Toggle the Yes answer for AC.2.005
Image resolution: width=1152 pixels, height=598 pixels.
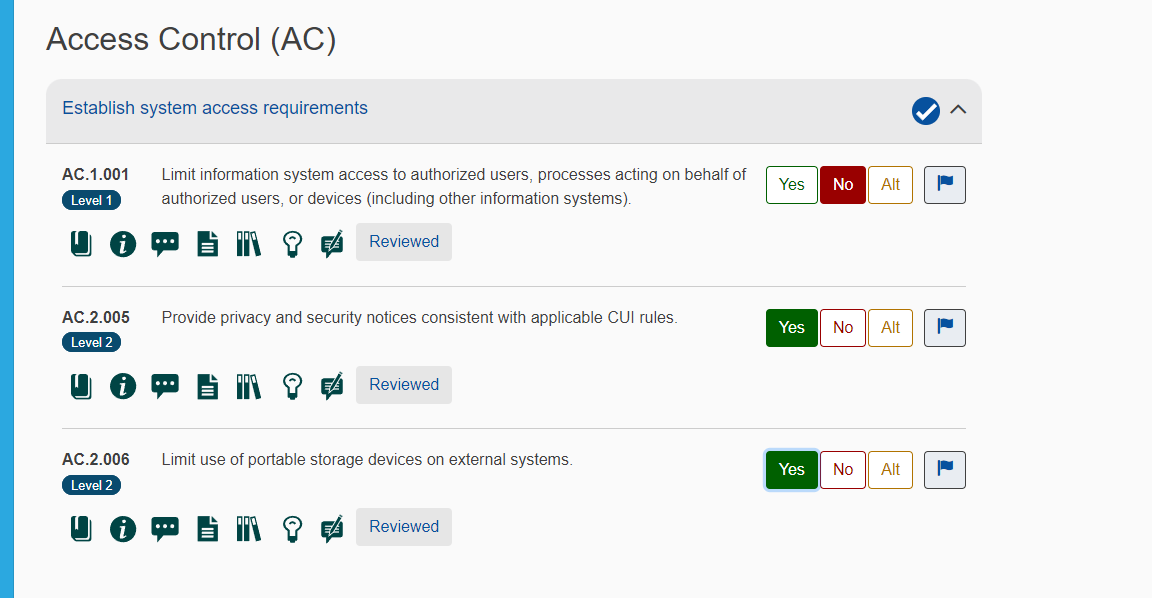(x=791, y=327)
